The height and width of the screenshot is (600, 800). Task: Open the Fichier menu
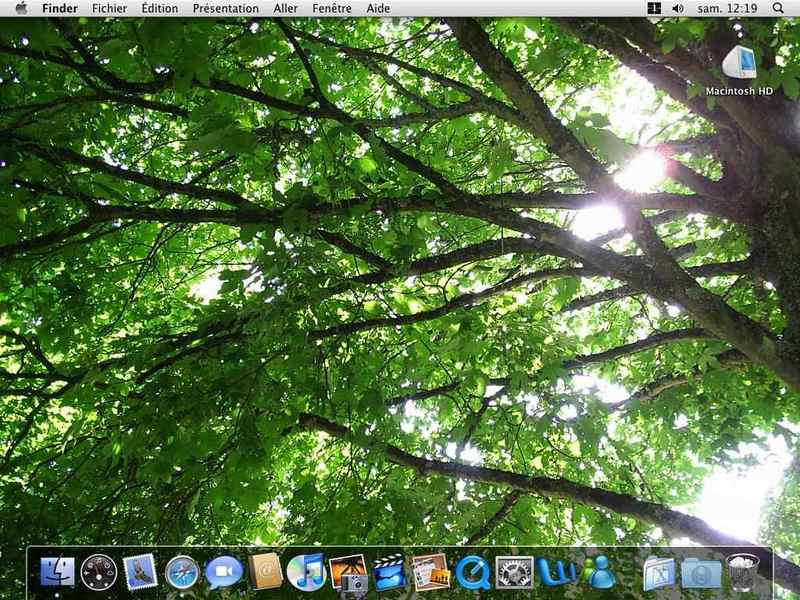point(109,9)
